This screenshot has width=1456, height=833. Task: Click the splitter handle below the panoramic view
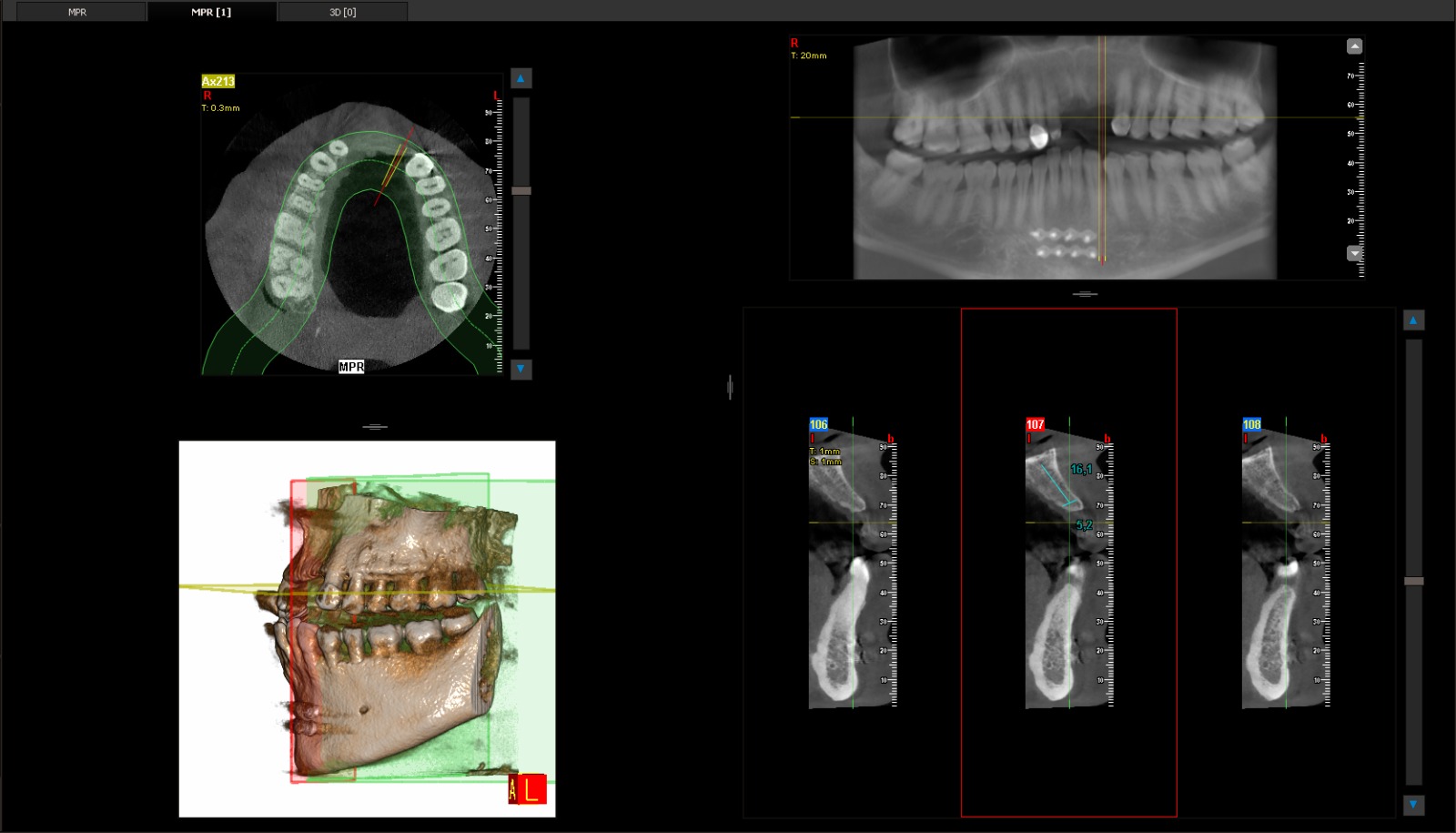tap(1085, 294)
